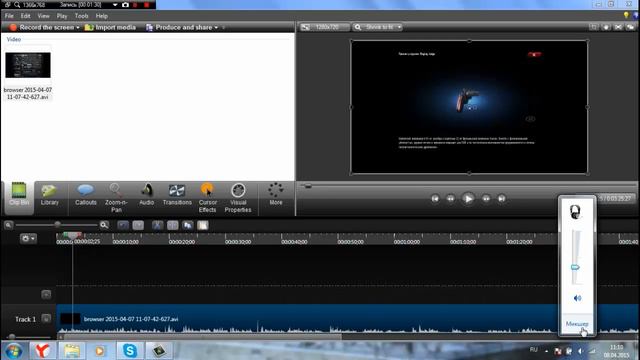
Task: Click the pan mode hand icon above preview
Action: 606,27
